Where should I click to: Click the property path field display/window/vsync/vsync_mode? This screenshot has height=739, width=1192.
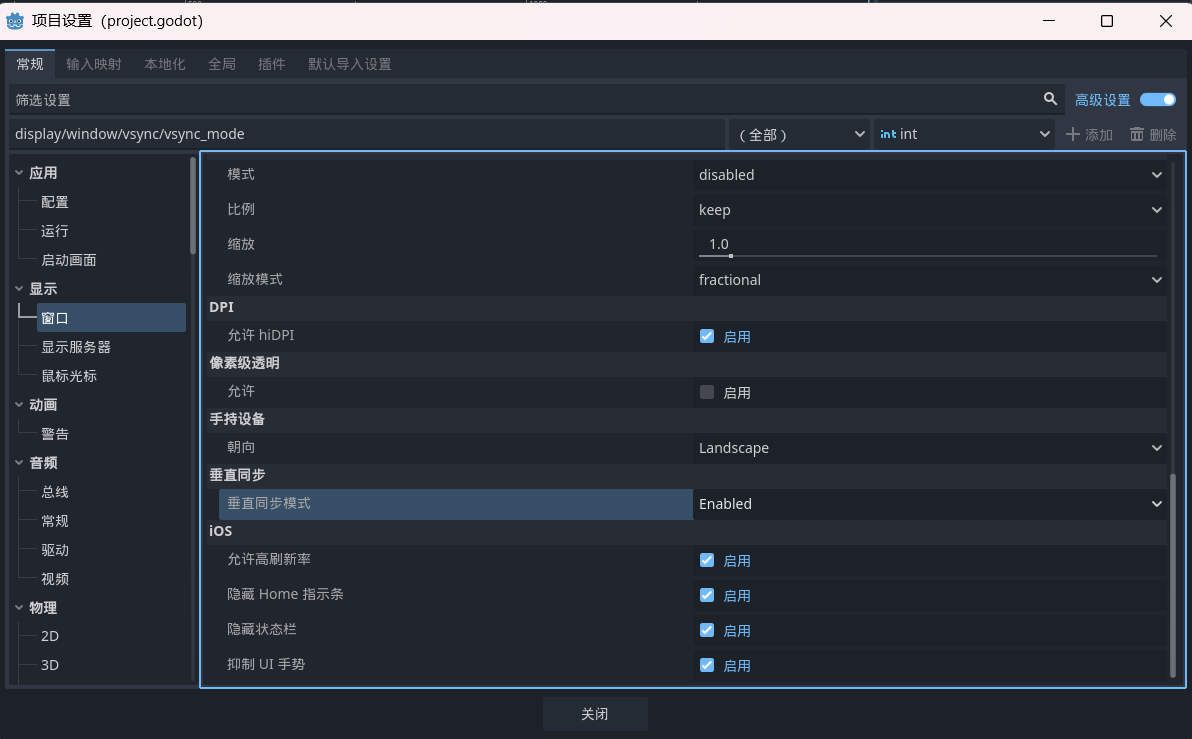click(367, 134)
